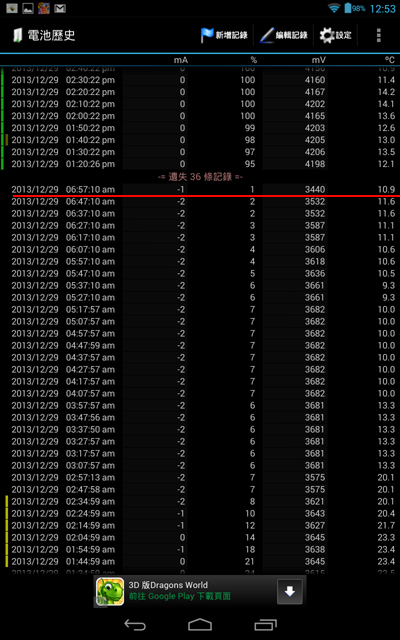Select the 02:24:59 am record row
Image resolution: width=400 pixels, height=640 pixels.
200,513
